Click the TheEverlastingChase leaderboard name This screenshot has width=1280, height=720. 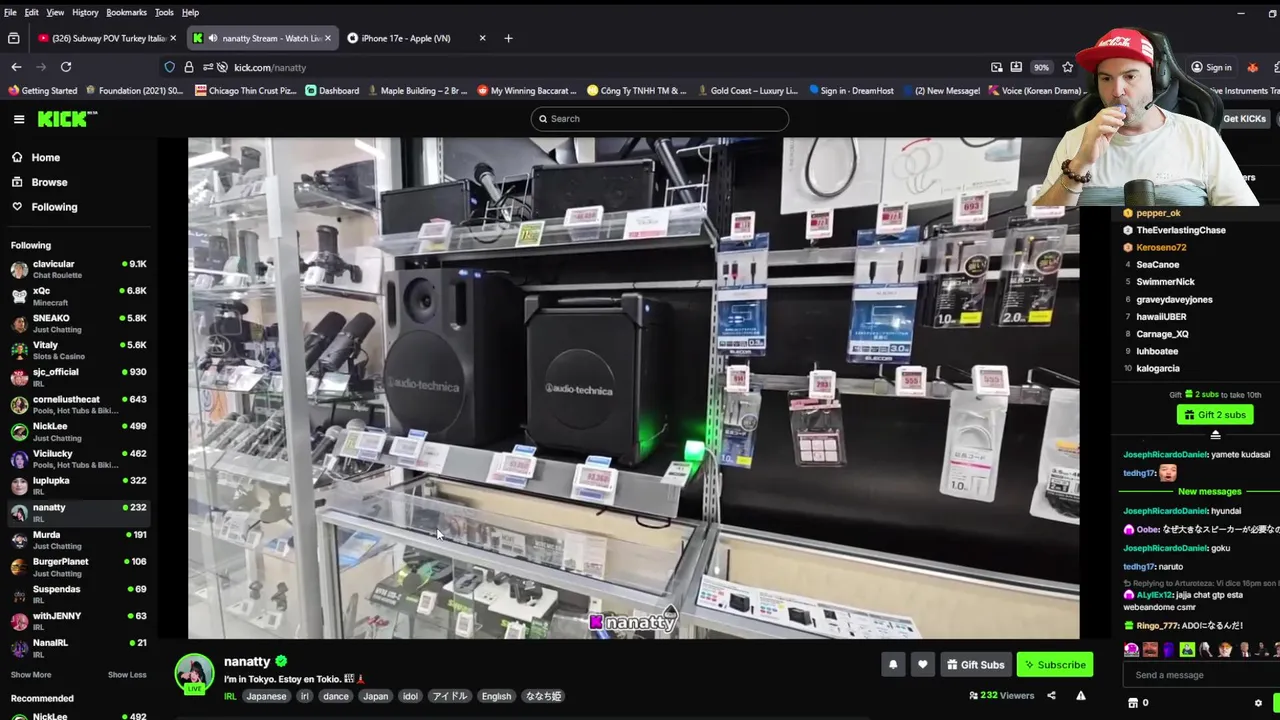pos(1181,230)
